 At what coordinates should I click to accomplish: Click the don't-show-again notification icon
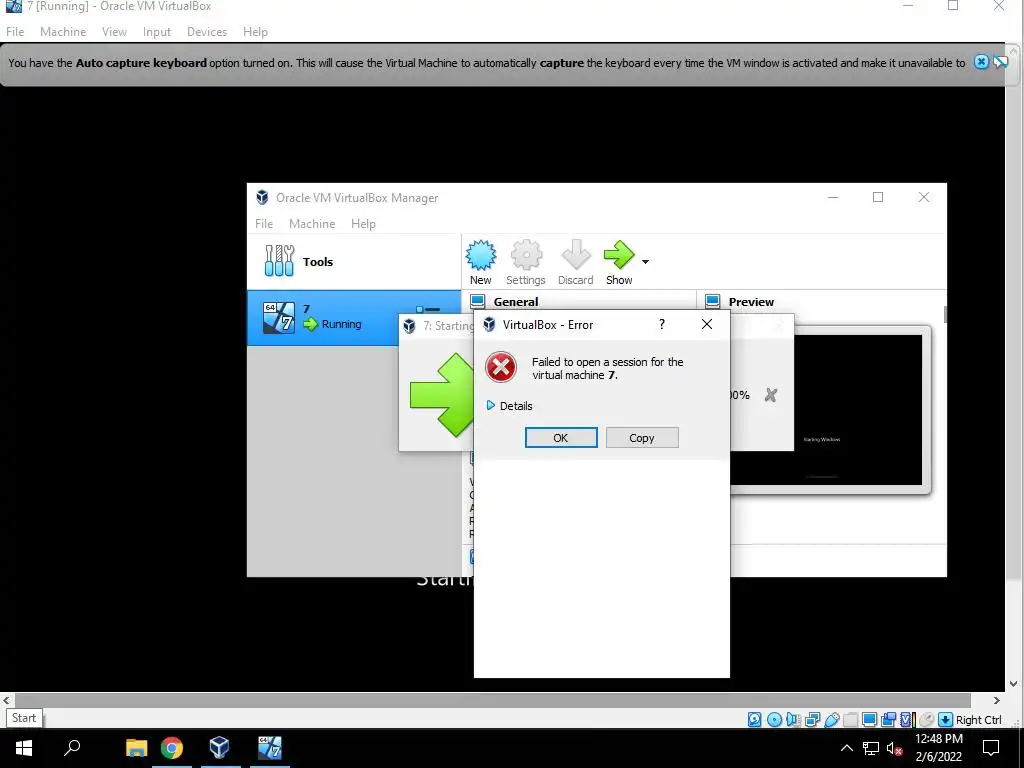(x=1000, y=62)
